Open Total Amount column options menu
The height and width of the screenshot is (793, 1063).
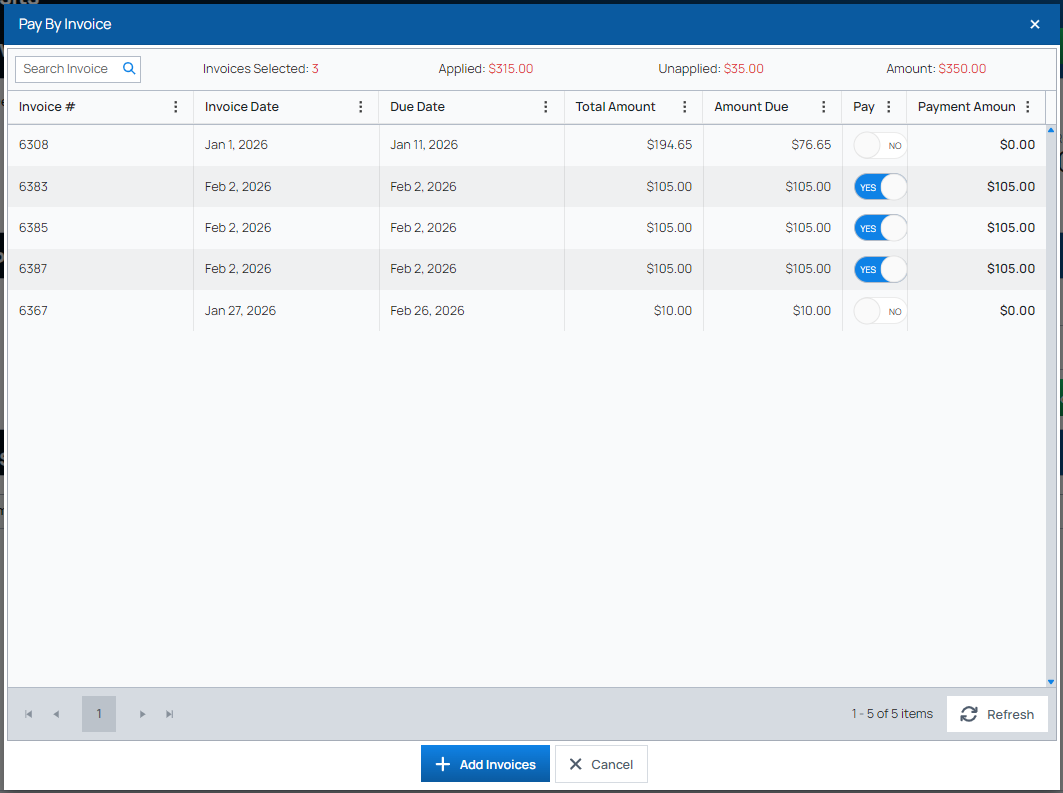pyautogui.click(x=685, y=106)
